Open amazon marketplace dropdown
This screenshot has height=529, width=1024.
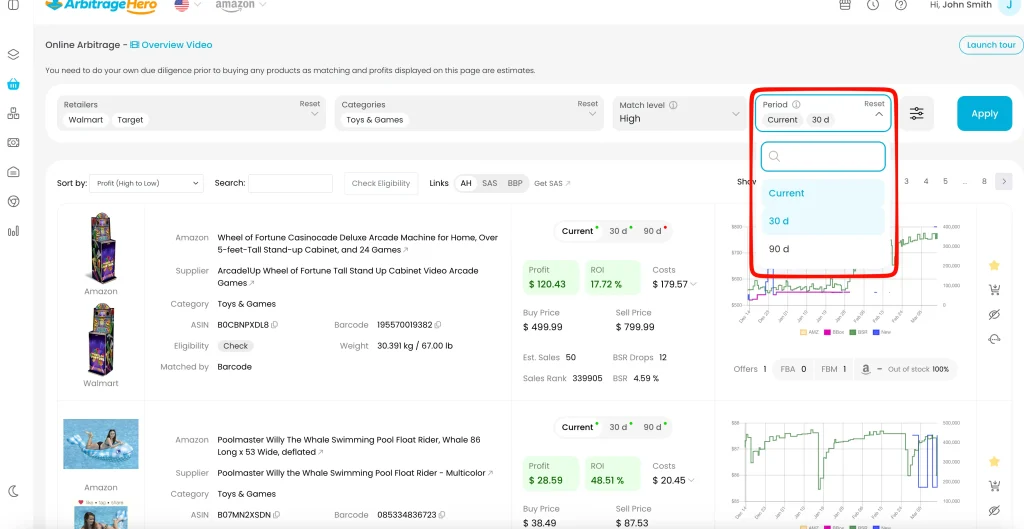(241, 5)
